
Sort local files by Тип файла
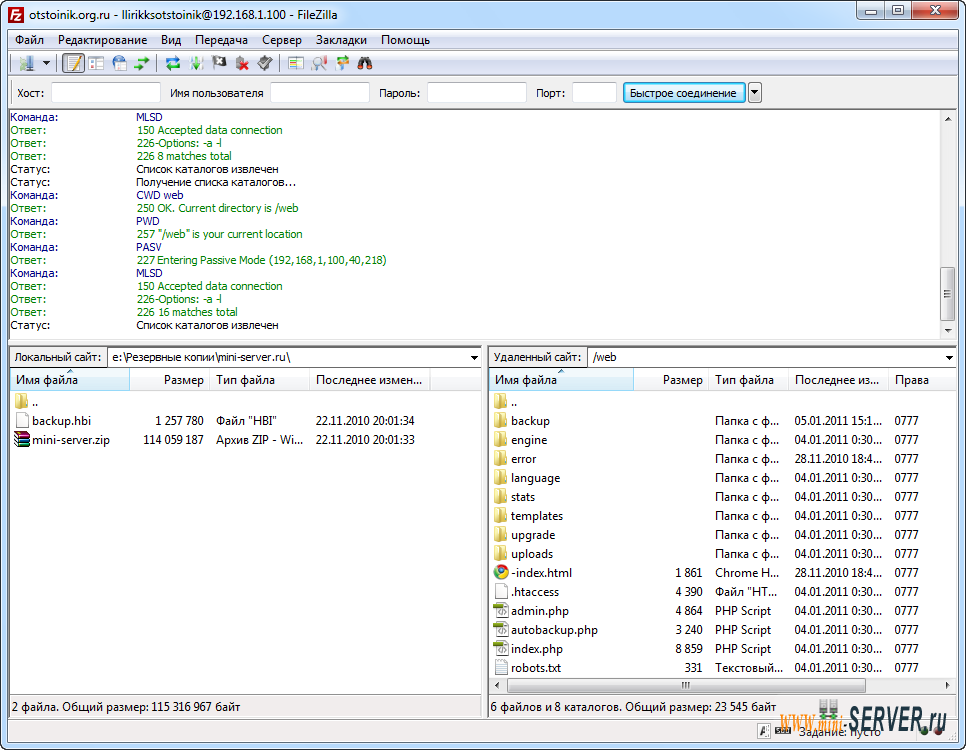260,380
